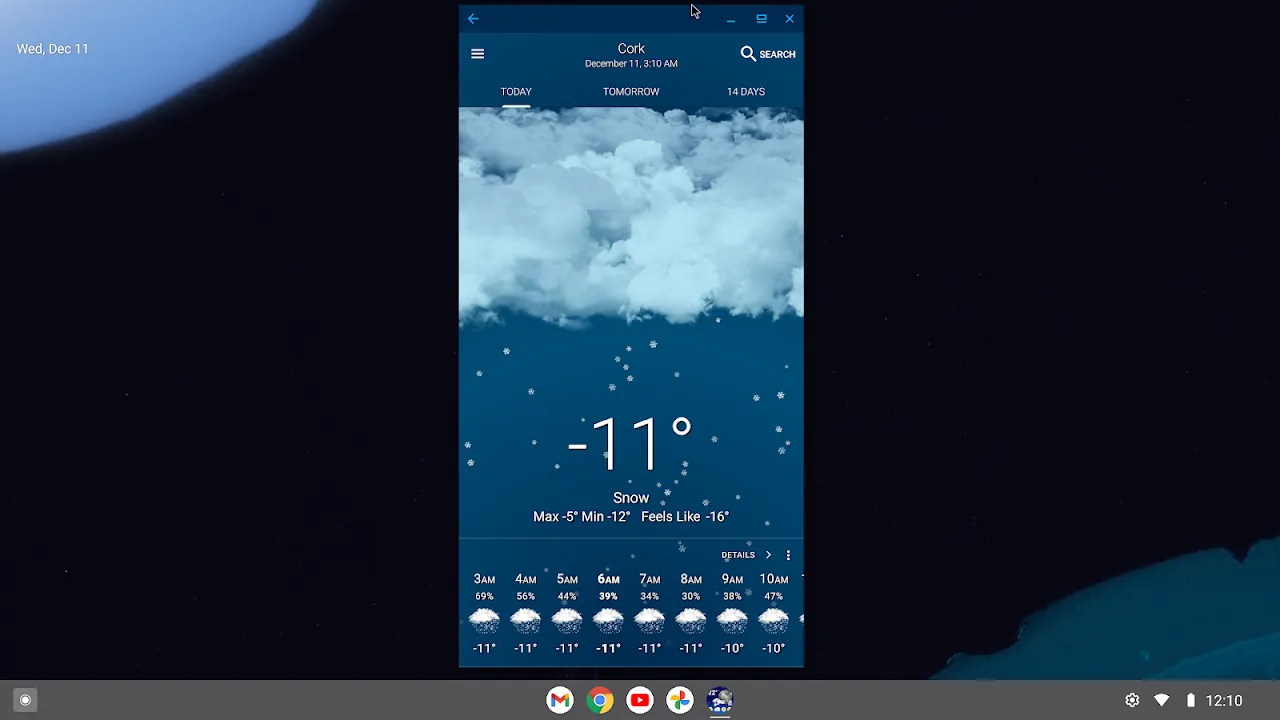Click the 44% precipitation value at 5AM
This screenshot has width=1280, height=720.
pyautogui.click(x=567, y=596)
